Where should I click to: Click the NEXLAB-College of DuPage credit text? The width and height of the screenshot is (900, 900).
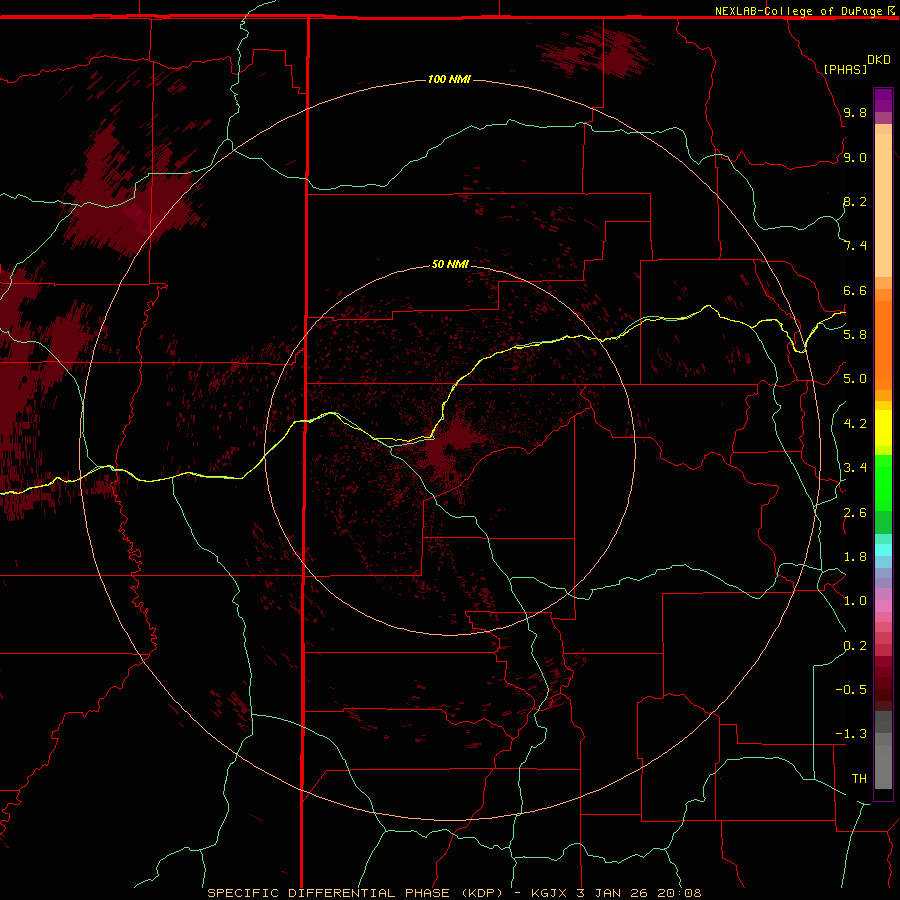pos(798,11)
